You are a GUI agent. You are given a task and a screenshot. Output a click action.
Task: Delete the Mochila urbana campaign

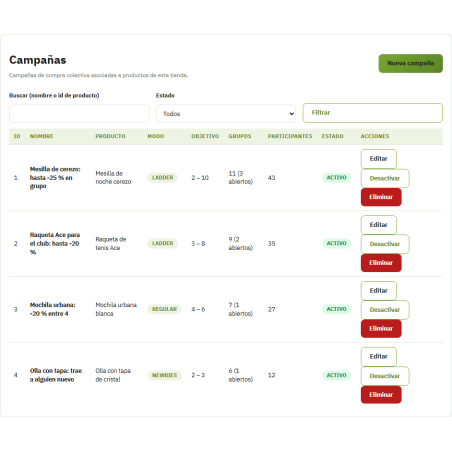click(381, 329)
